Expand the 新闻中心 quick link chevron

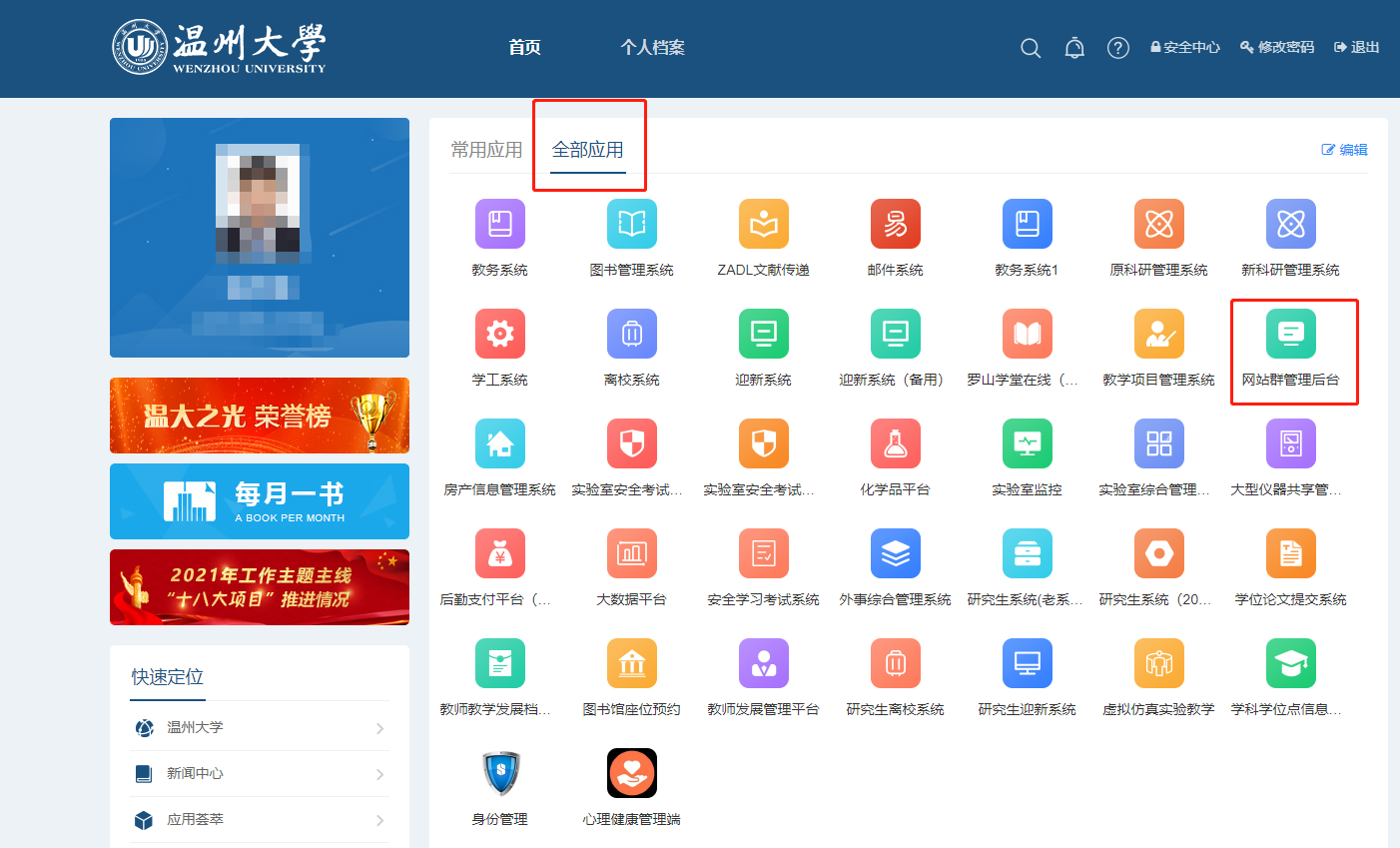point(379,774)
